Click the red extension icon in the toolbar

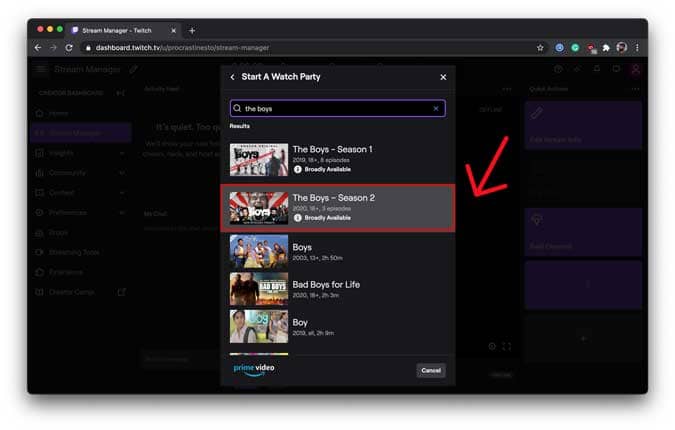click(591, 48)
